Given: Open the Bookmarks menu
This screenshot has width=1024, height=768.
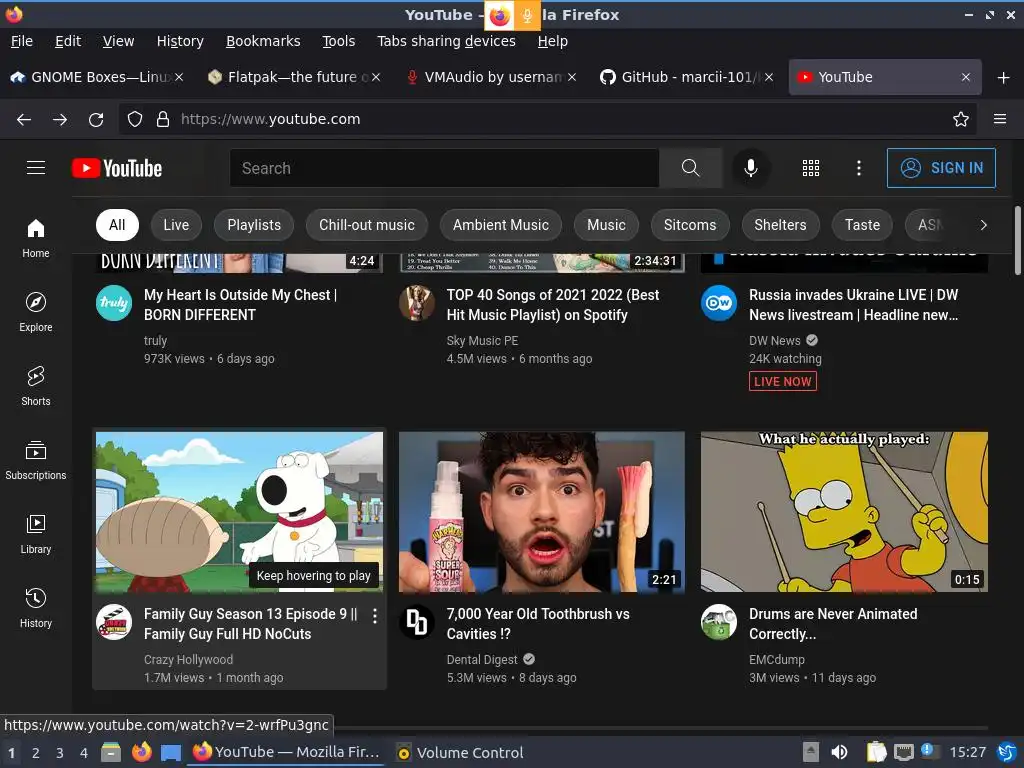Looking at the screenshot, I should pyautogui.click(x=263, y=41).
